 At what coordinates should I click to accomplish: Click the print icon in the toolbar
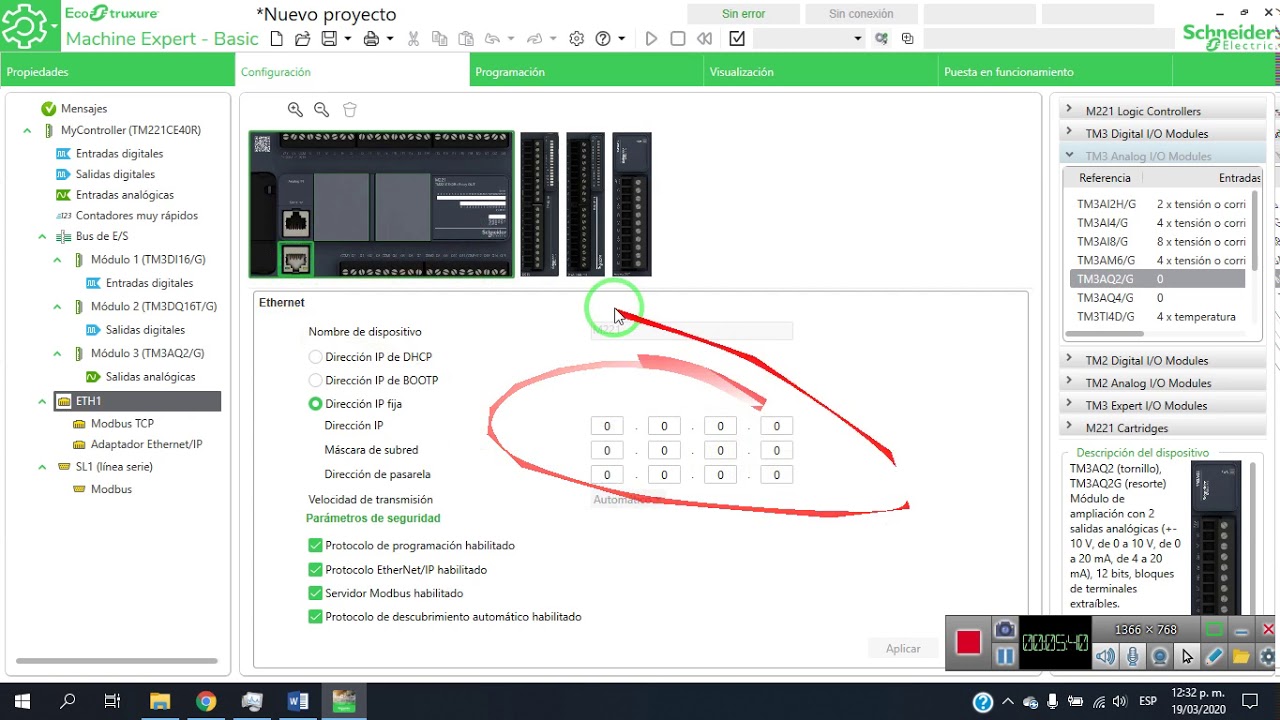coord(371,39)
